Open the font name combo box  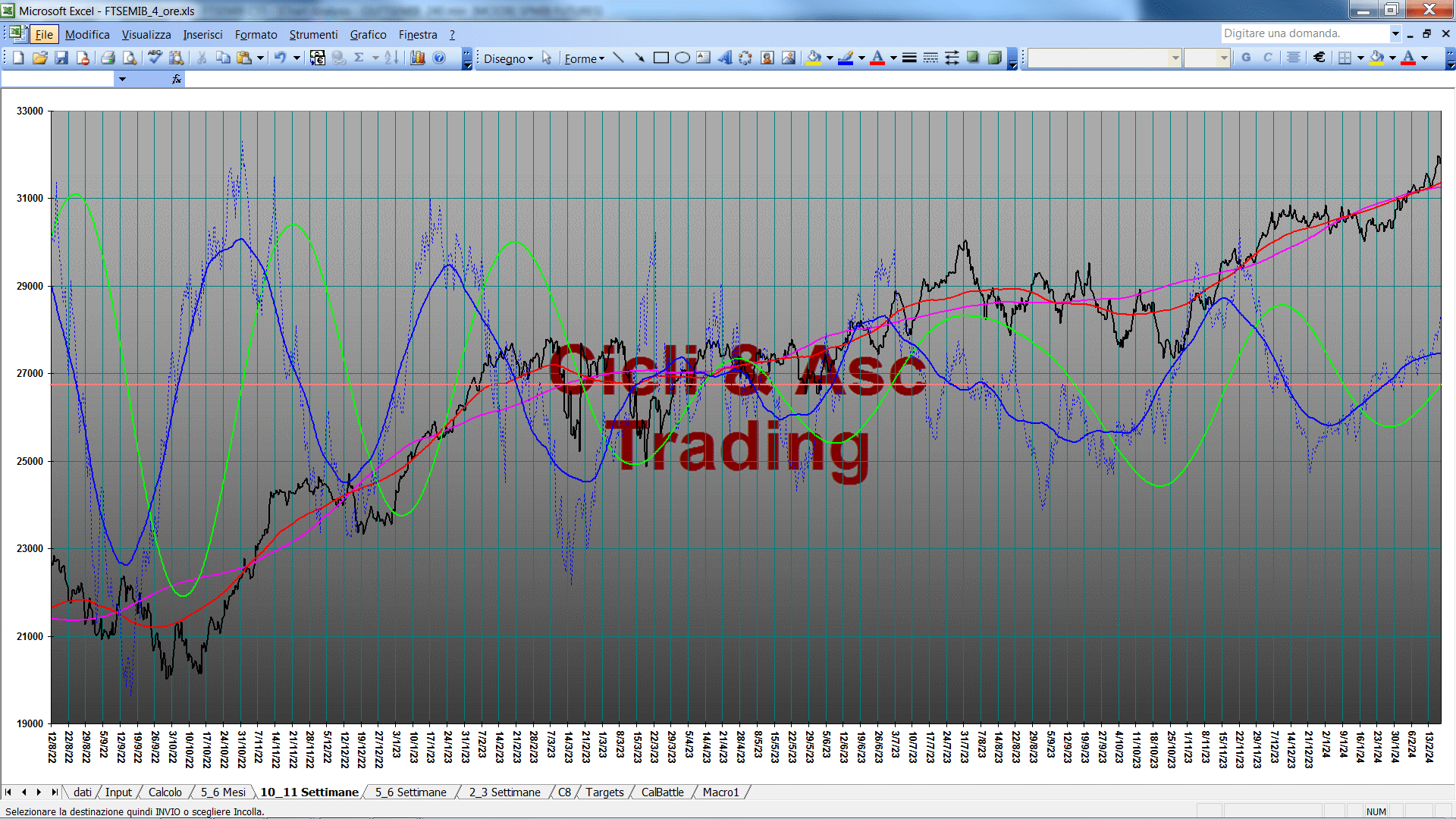click(1104, 58)
